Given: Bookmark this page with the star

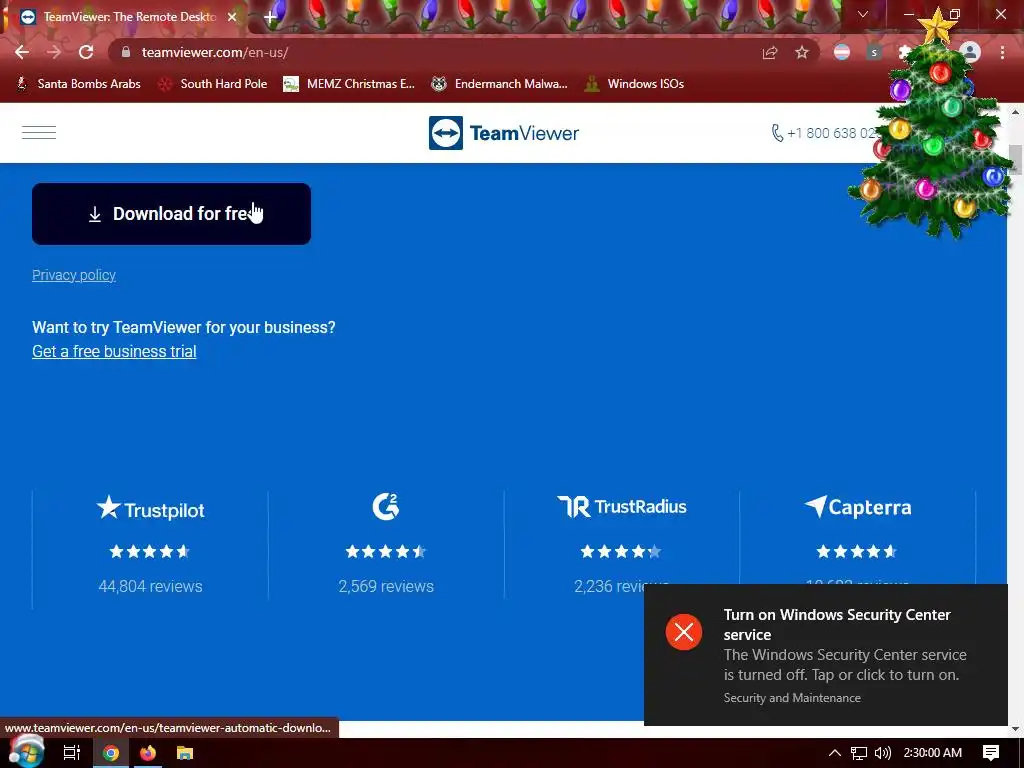Looking at the screenshot, I should click(802, 52).
